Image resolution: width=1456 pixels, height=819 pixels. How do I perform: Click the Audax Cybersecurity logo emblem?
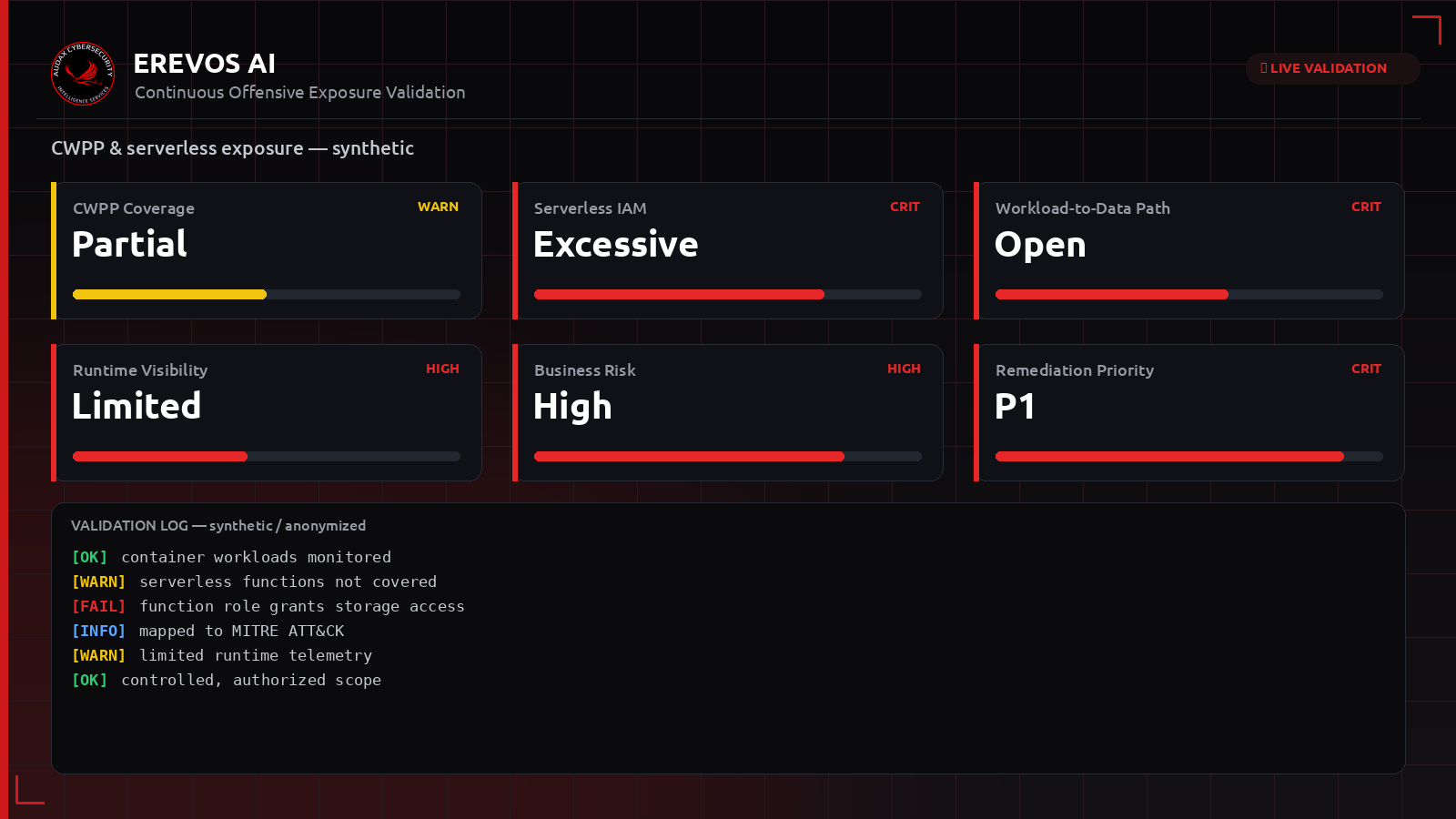click(83, 74)
